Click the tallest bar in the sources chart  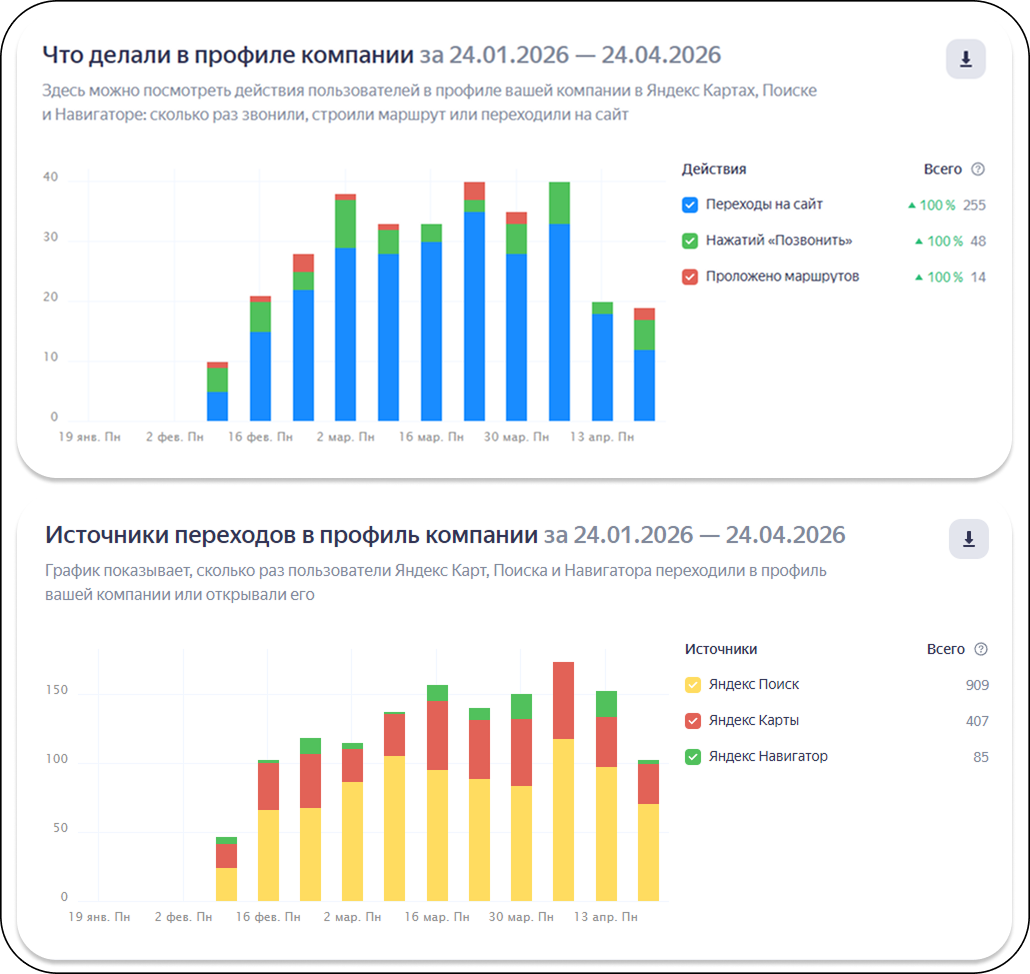(x=564, y=782)
